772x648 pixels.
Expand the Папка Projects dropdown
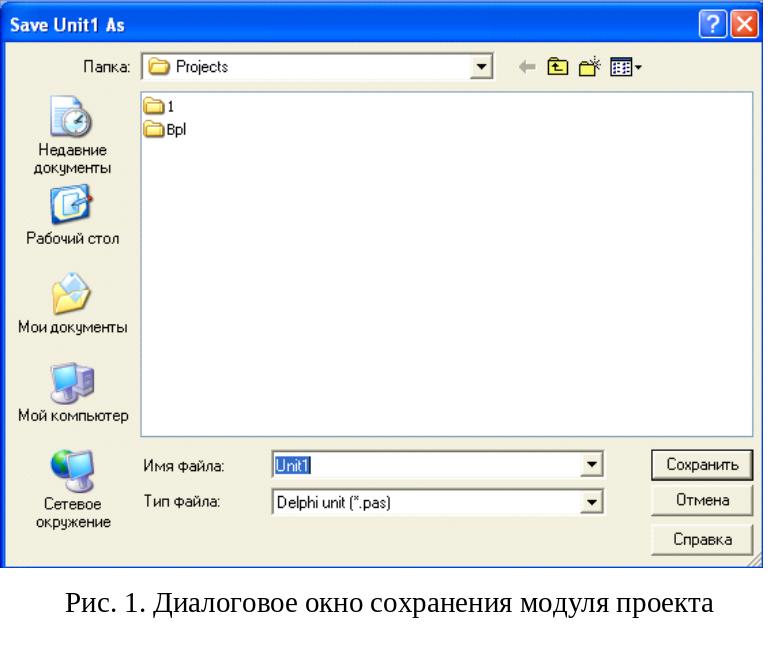click(481, 66)
